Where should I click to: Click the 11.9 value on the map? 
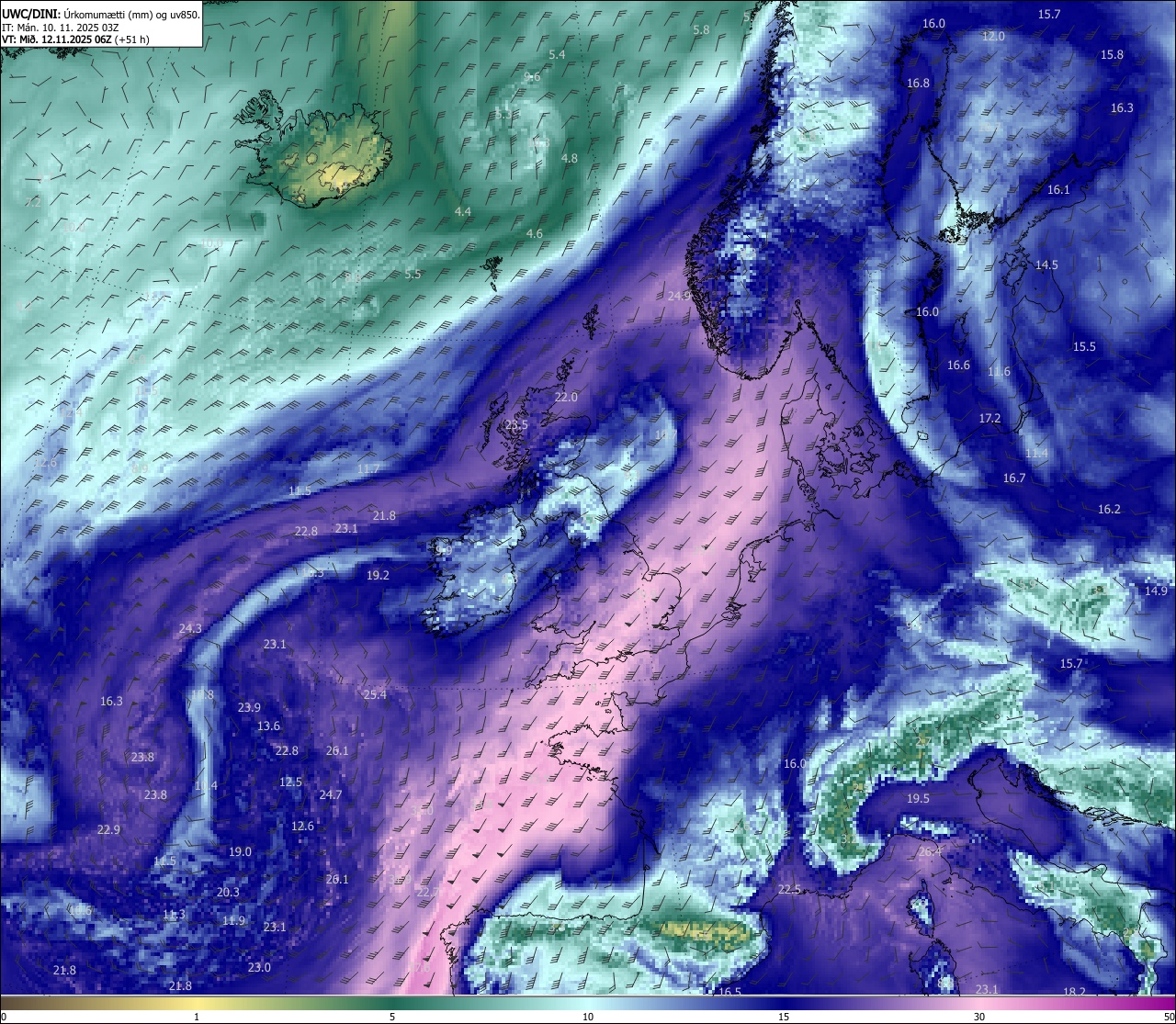pos(234,920)
